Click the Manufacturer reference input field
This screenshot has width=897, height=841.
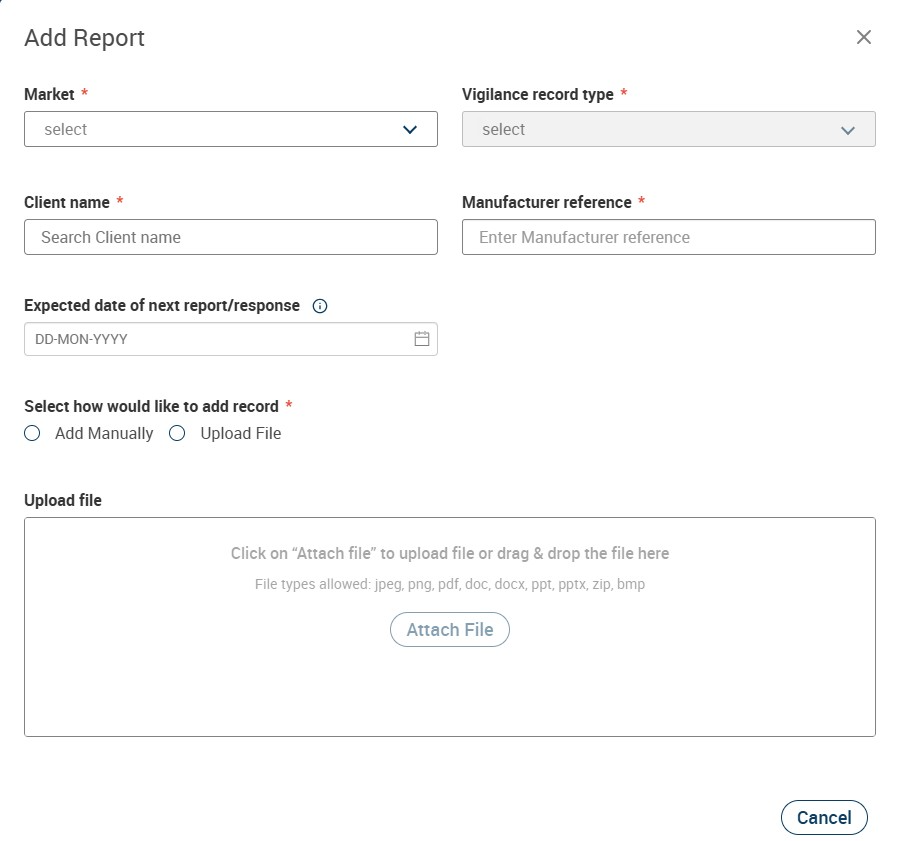point(668,237)
